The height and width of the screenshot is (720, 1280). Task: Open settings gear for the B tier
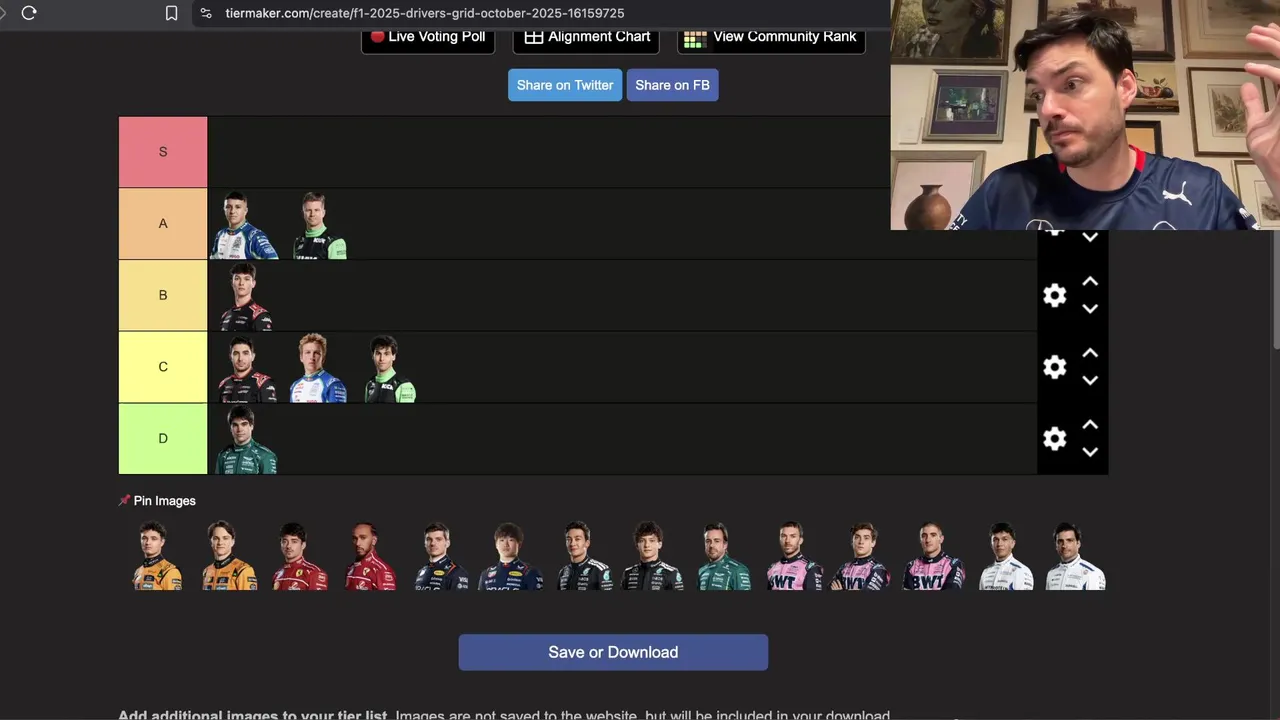pos(1054,295)
